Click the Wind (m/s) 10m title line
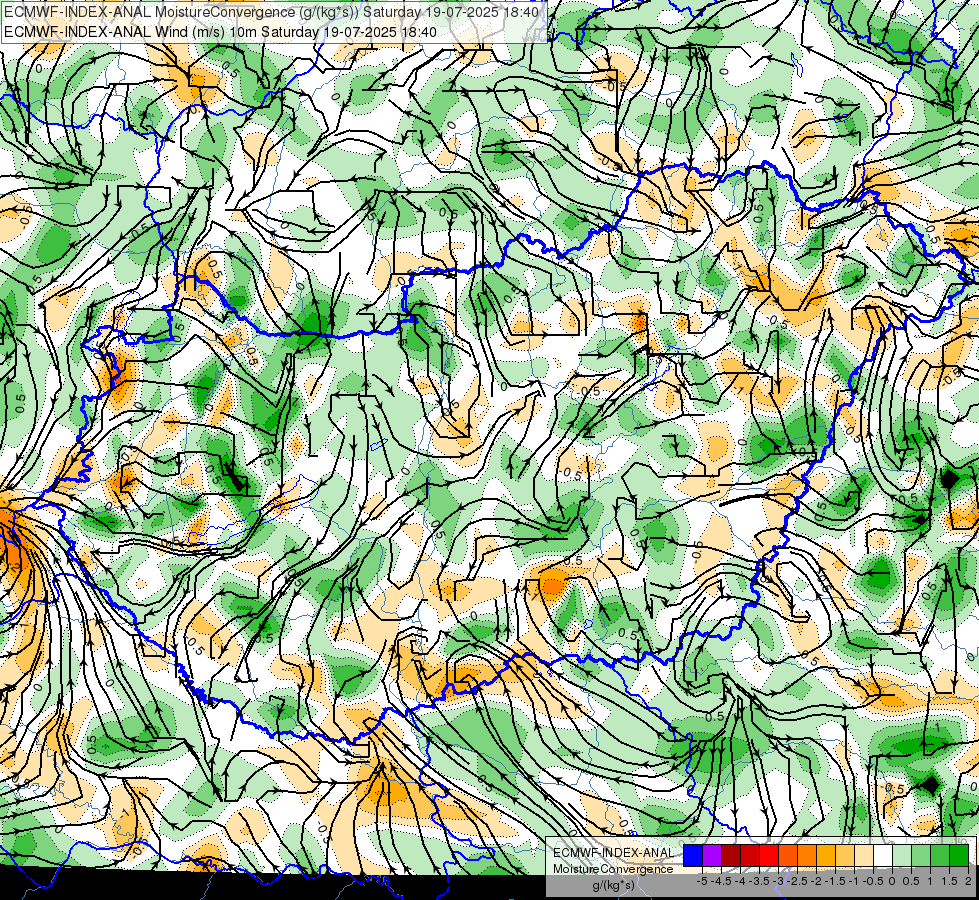 (x=220, y=32)
